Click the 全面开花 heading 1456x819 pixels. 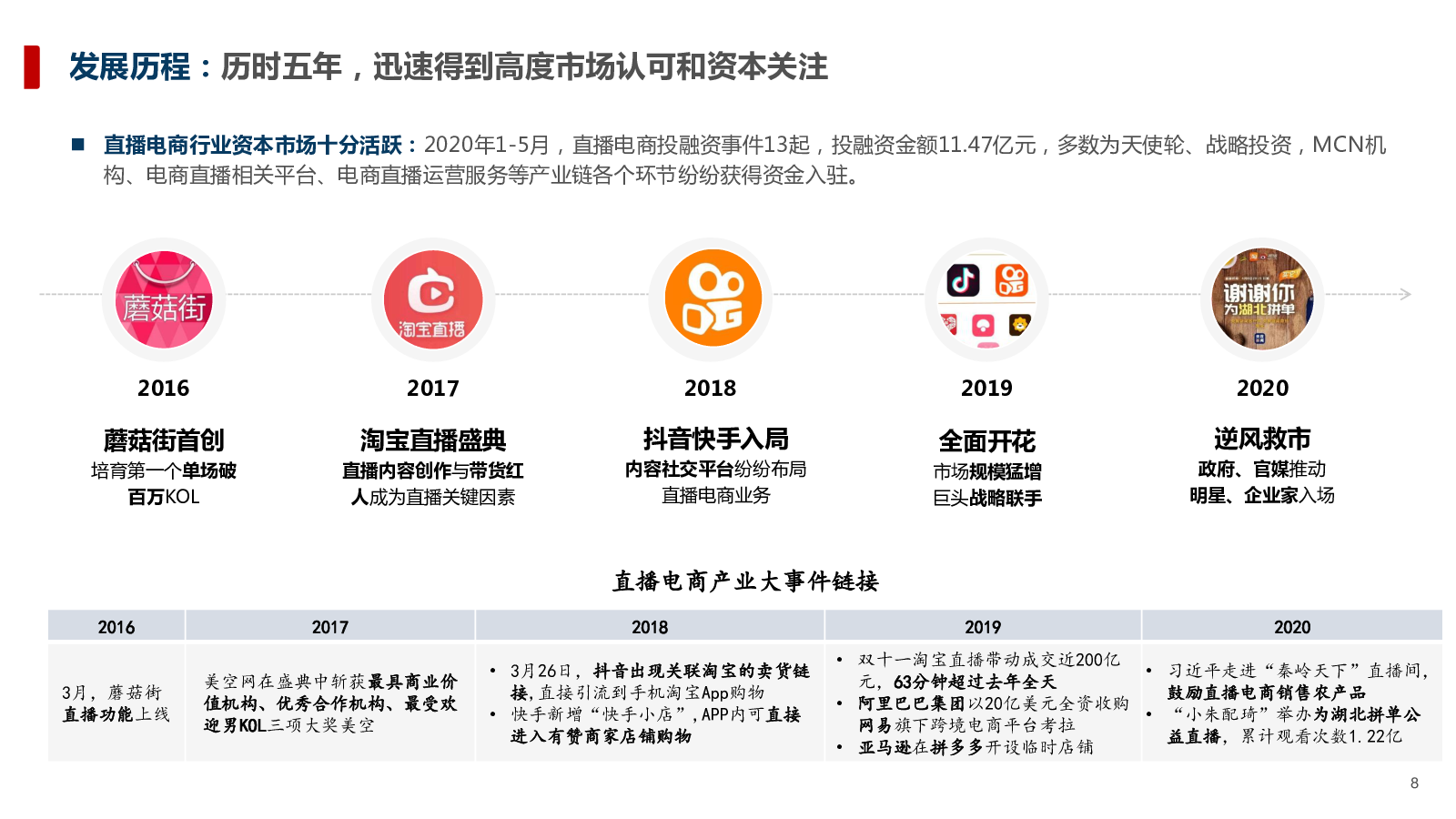click(x=987, y=441)
